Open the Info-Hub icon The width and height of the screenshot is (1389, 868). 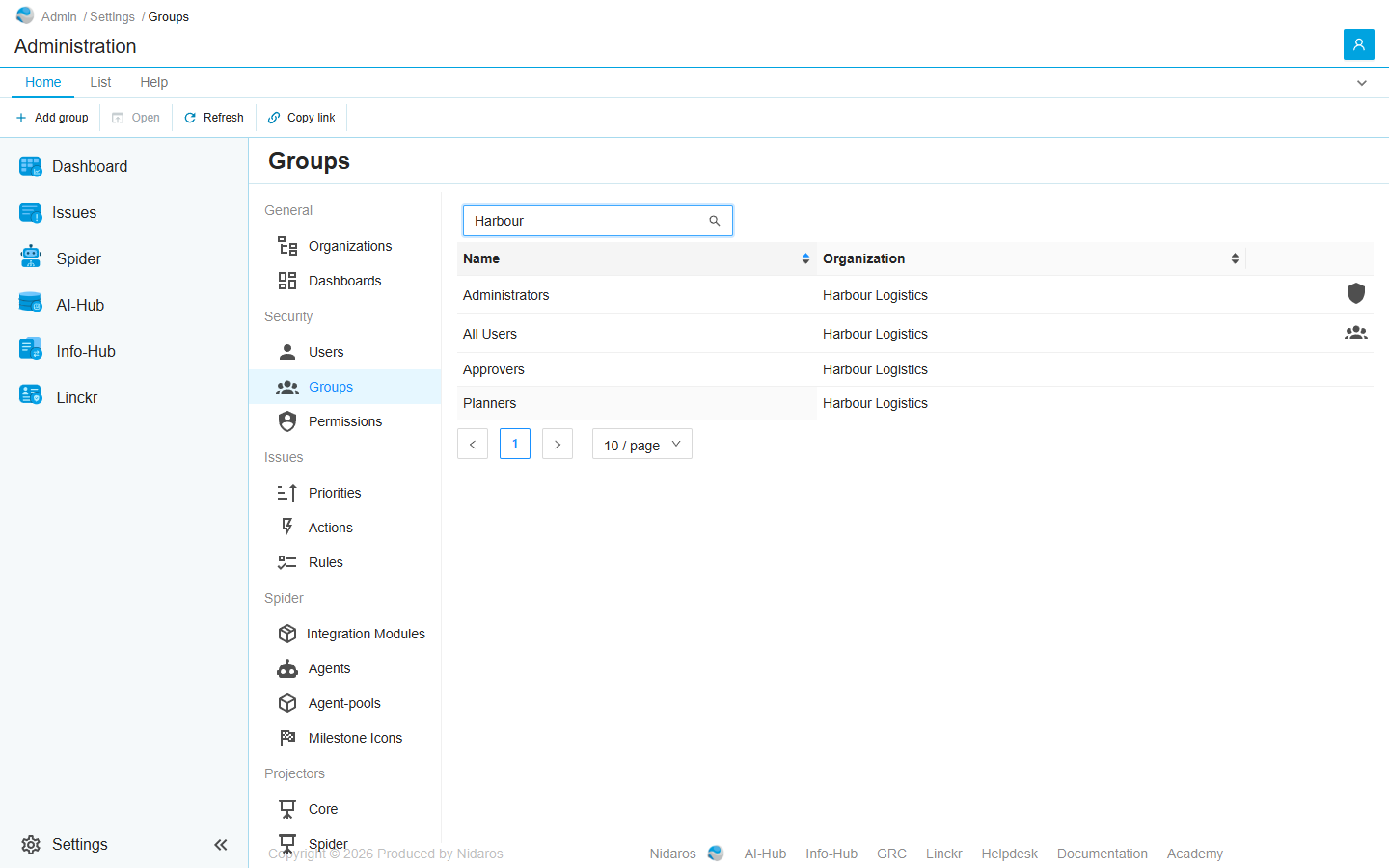click(x=31, y=349)
